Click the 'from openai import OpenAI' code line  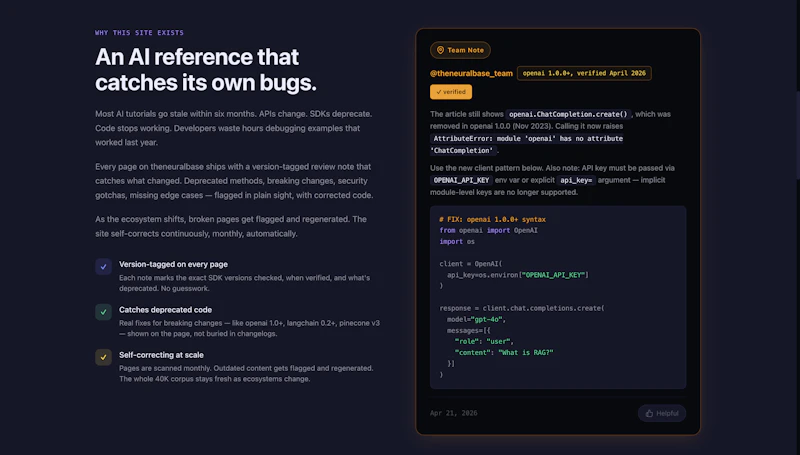click(x=488, y=231)
